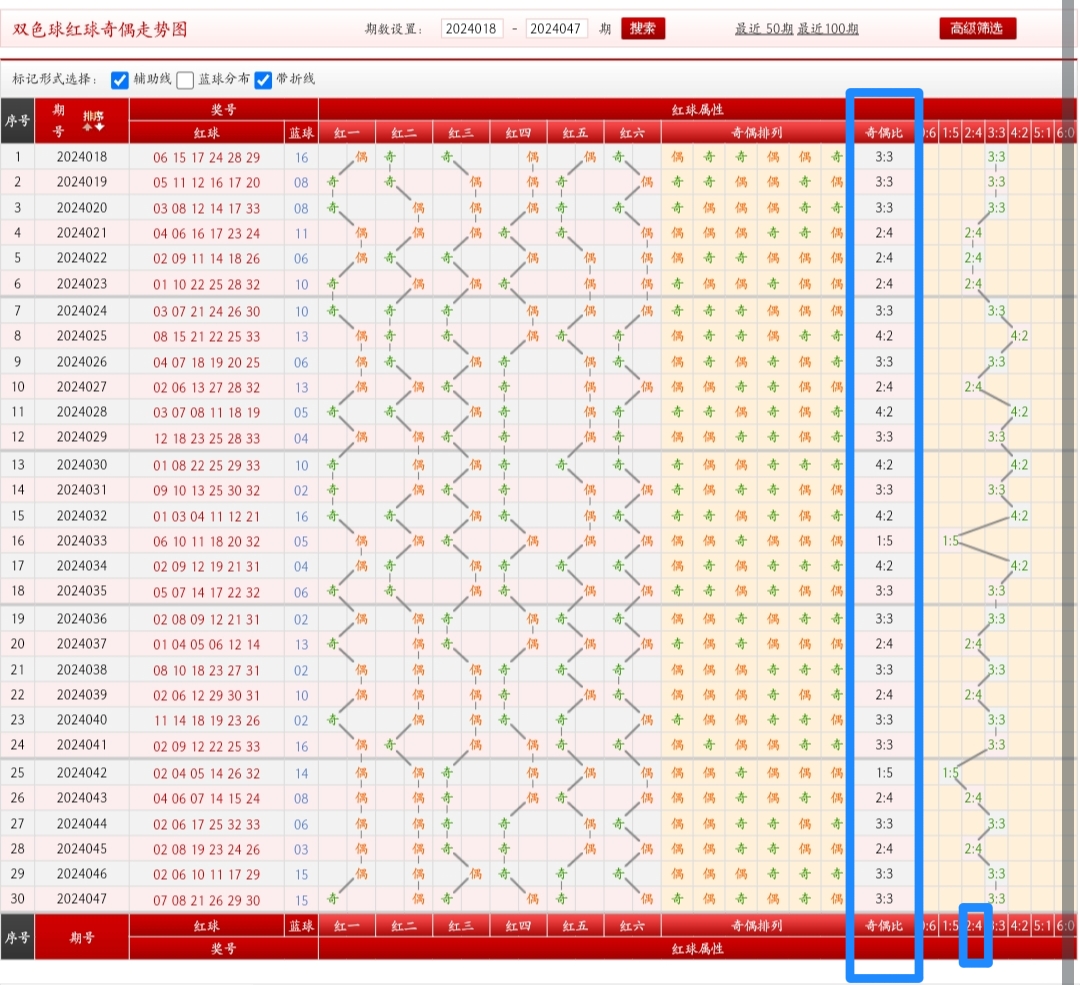Image resolution: width=1080 pixels, height=985 pixels.
Task: Click red numbers 12 18 23 25 28 33
Action: (207, 438)
